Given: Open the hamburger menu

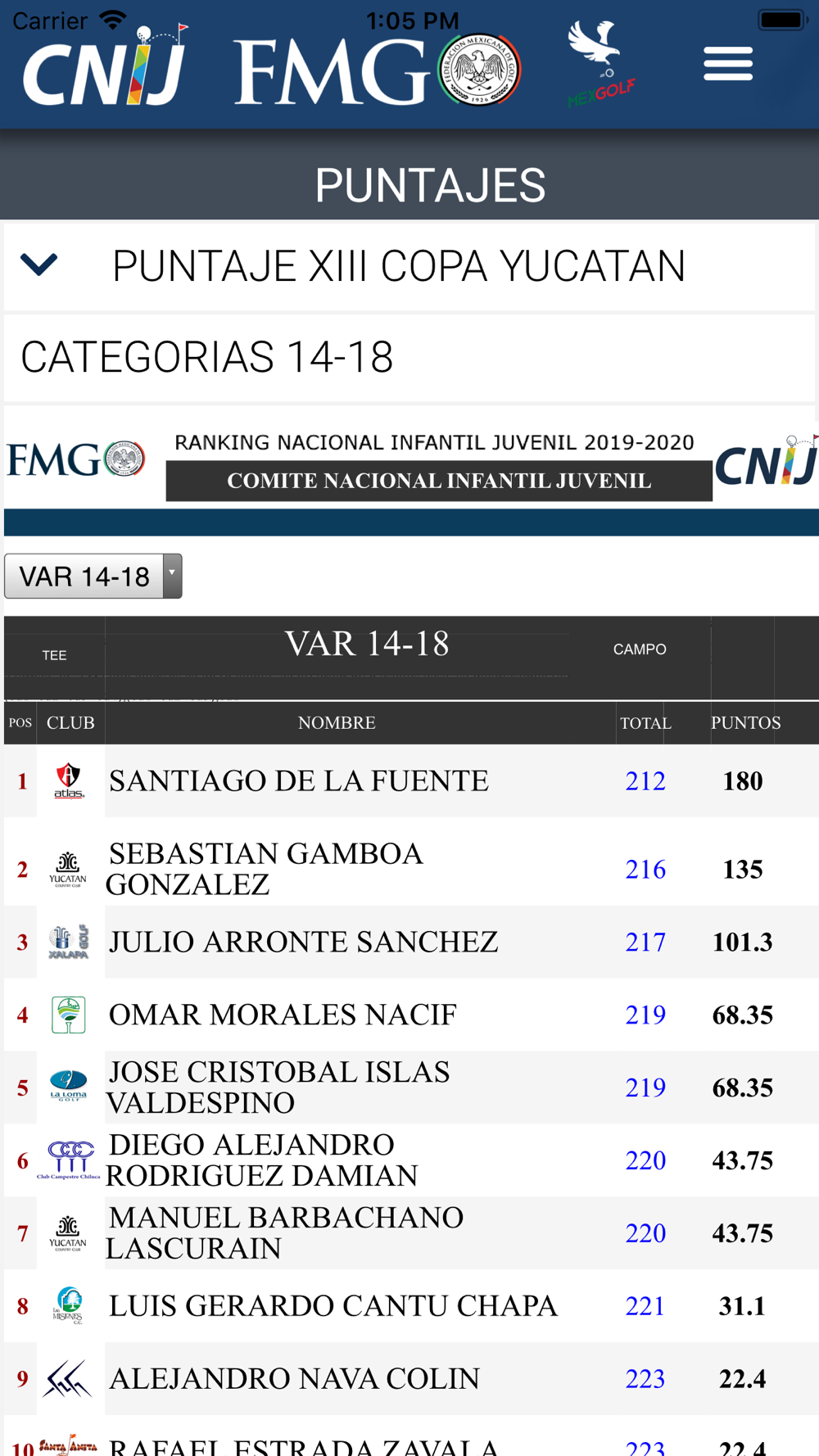Looking at the screenshot, I should tap(727, 64).
